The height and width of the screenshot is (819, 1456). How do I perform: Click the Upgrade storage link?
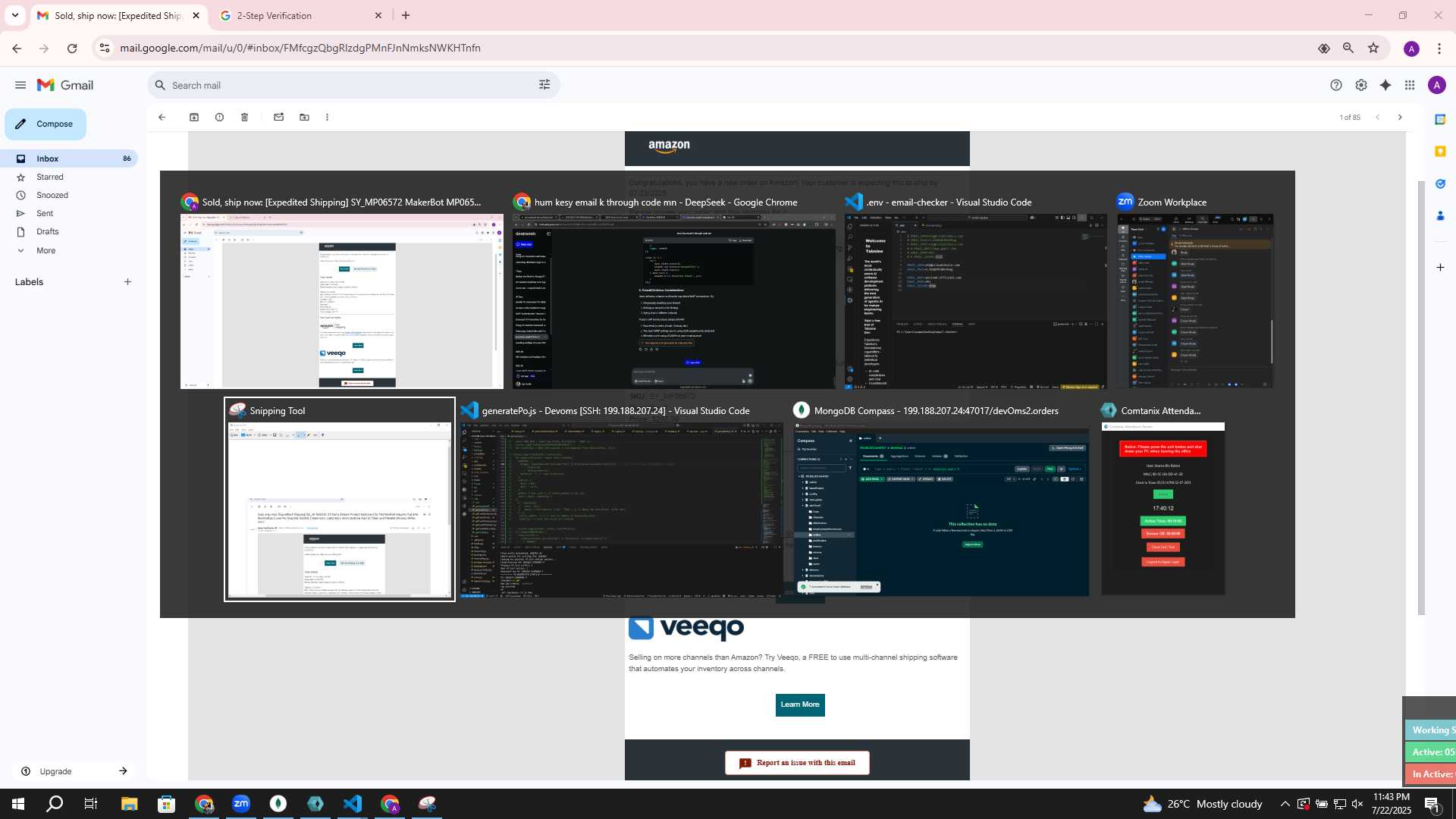coord(74,771)
